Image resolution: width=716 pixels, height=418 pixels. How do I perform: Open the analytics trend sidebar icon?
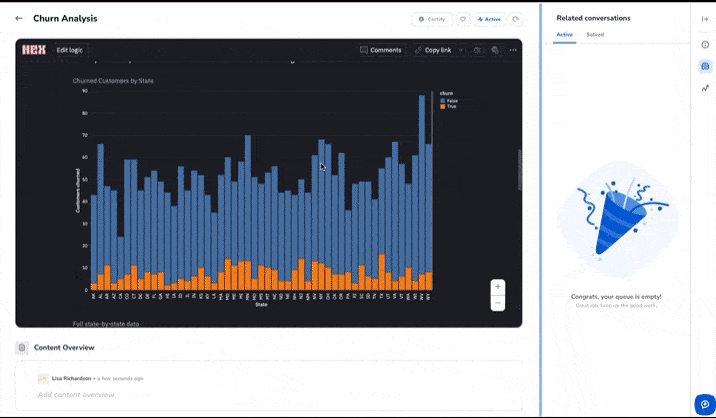pyautogui.click(x=705, y=88)
